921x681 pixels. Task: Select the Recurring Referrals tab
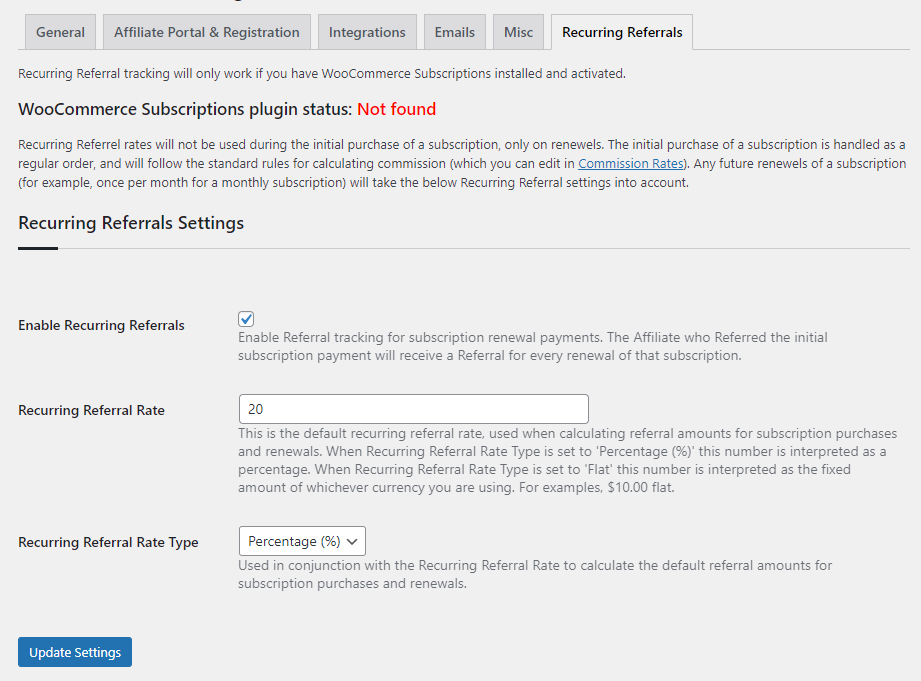[x=621, y=31]
